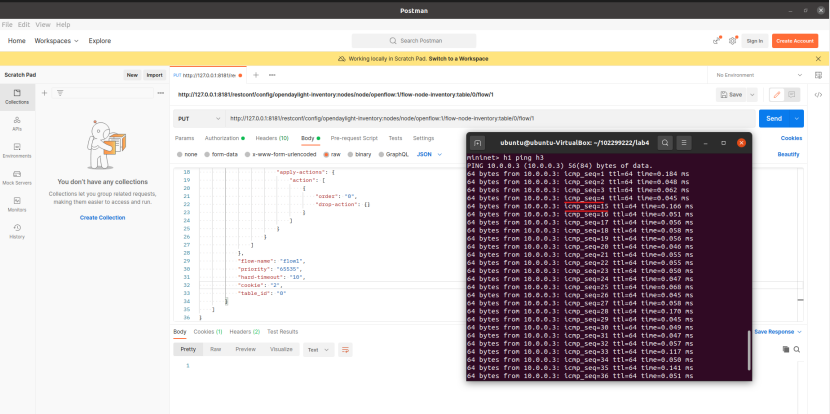Dismiss the Scratch Pad yellow banner
830x414 pixels.
pos(818,59)
